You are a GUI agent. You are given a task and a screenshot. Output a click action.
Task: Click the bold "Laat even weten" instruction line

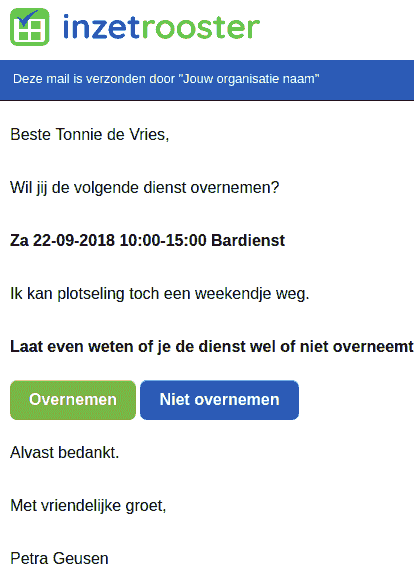click(x=212, y=347)
